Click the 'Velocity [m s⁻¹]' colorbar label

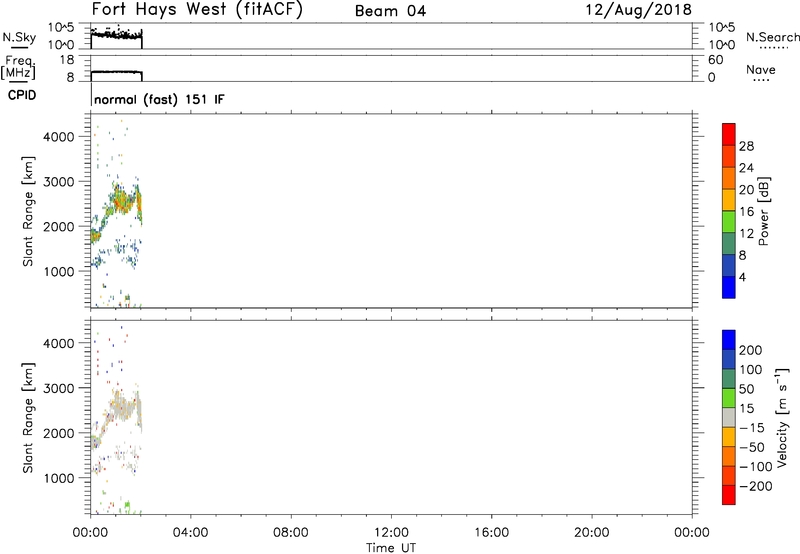tap(782, 418)
